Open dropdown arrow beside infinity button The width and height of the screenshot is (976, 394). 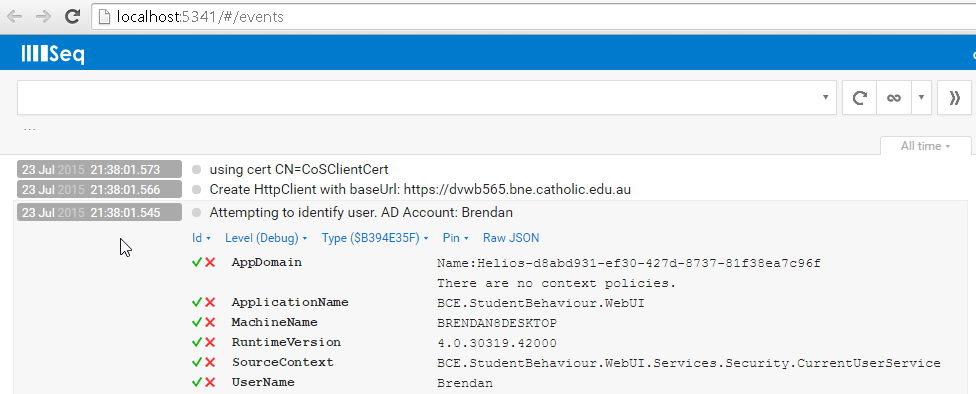pyautogui.click(x=921, y=98)
